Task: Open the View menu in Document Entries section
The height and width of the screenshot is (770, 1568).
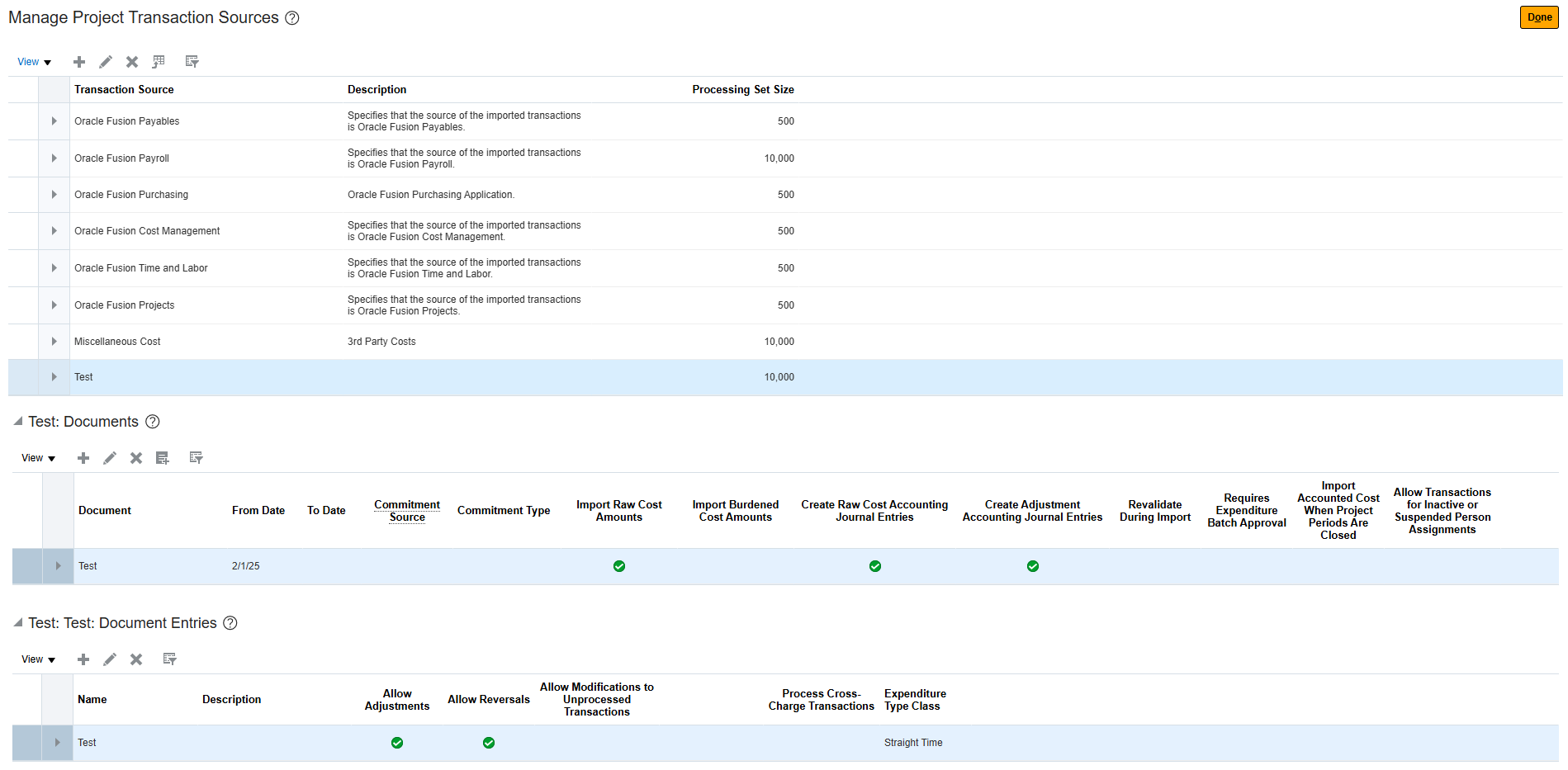Action: [39, 659]
